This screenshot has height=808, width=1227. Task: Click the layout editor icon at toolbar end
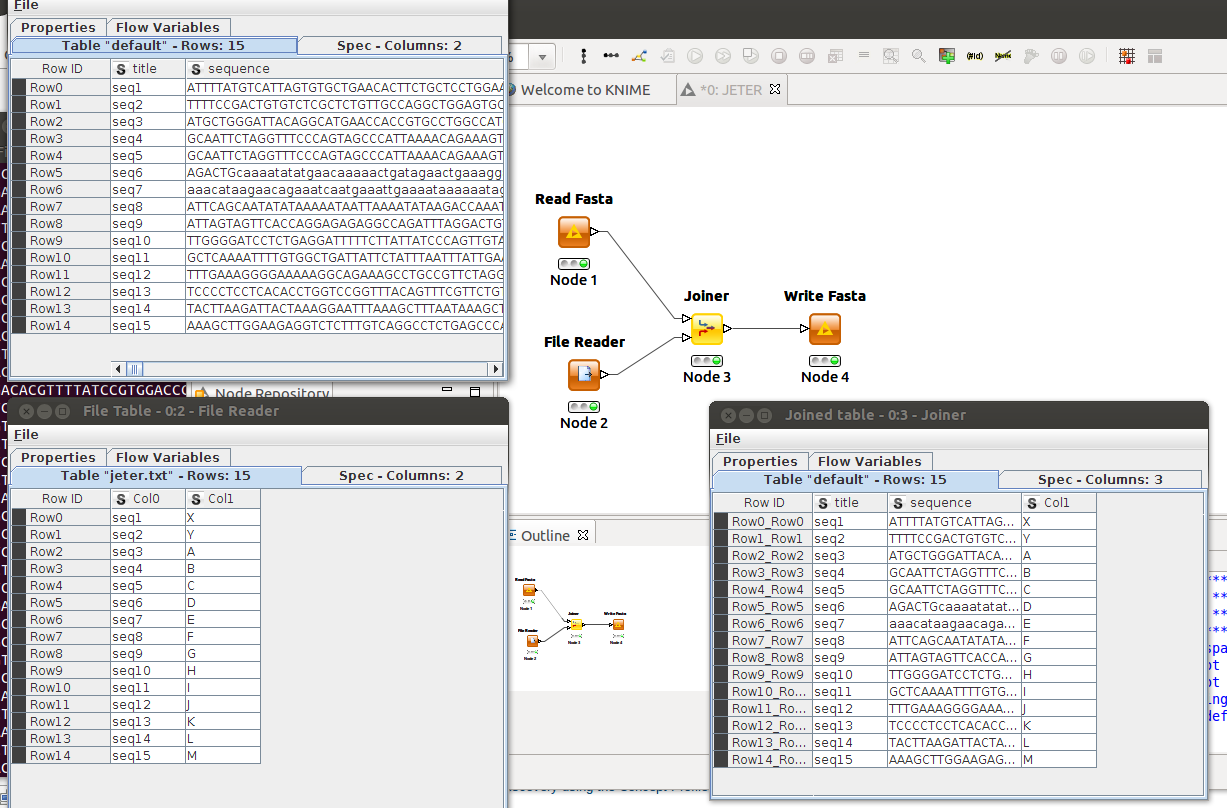point(1155,55)
